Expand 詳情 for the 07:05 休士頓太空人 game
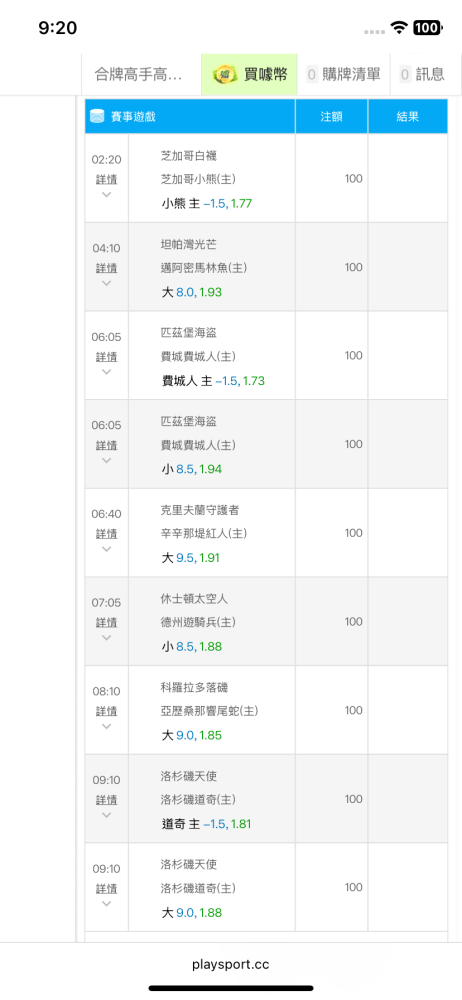 [x=107, y=623]
